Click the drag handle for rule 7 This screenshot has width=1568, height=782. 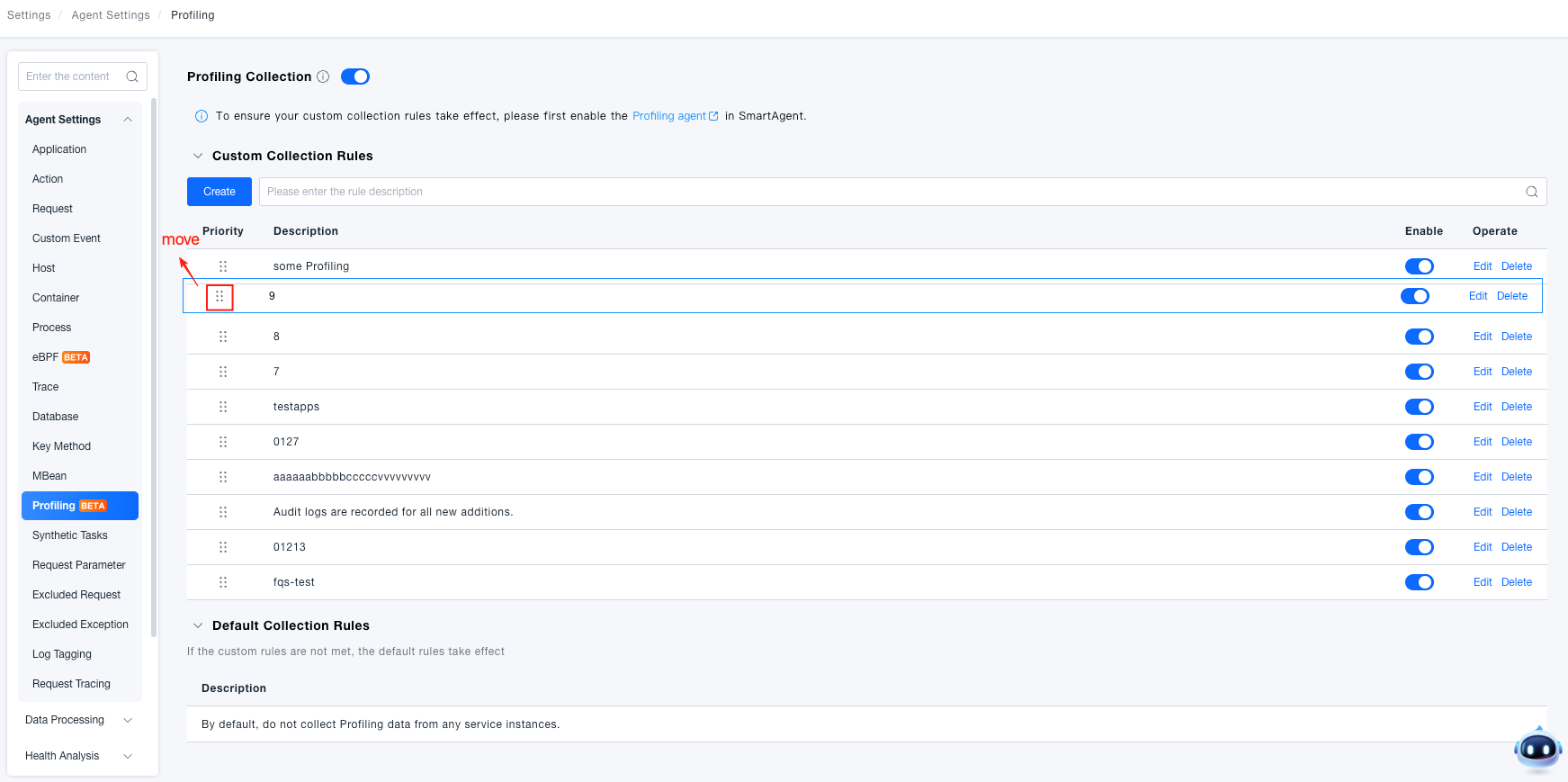pyautogui.click(x=223, y=372)
